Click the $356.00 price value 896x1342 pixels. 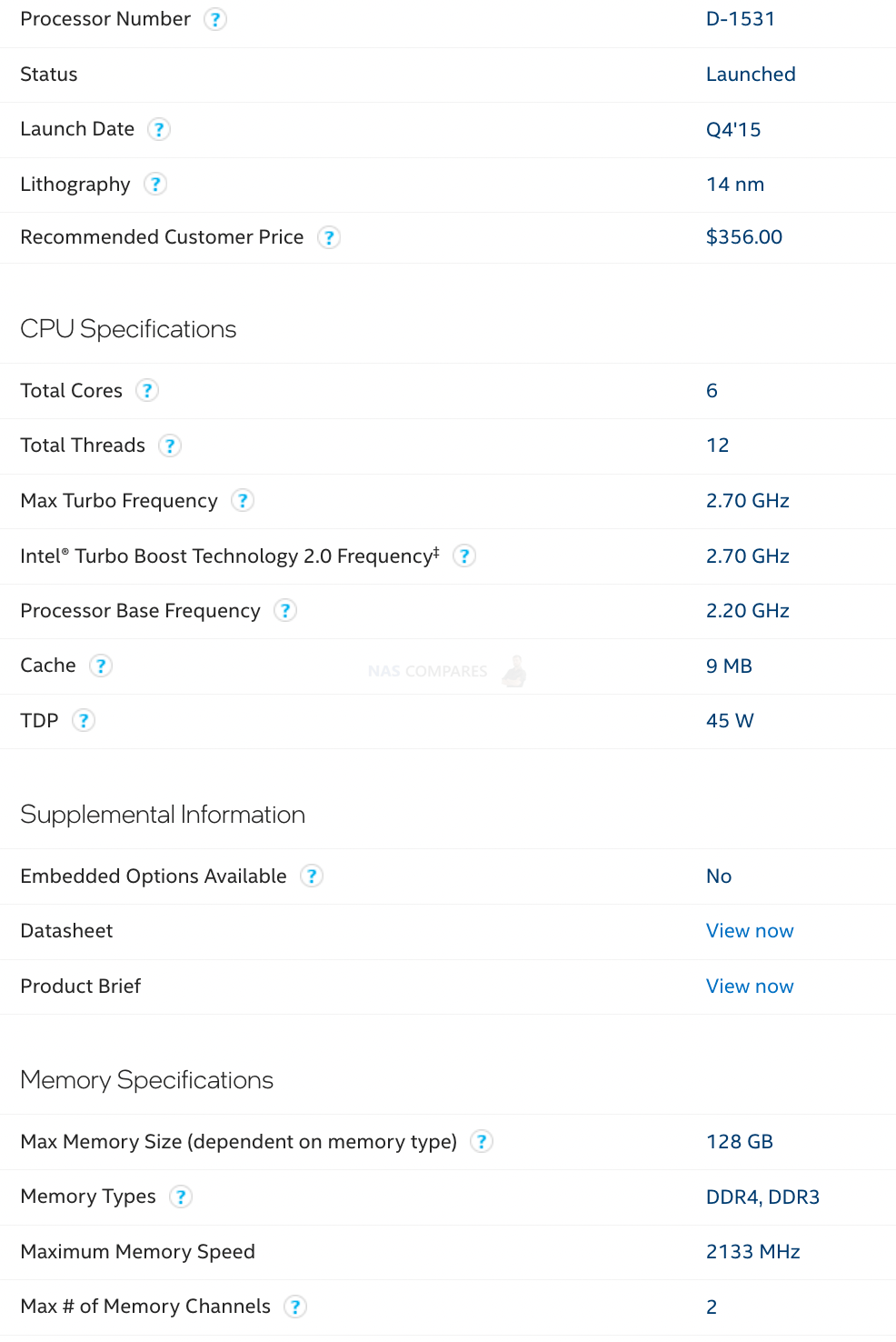(744, 237)
